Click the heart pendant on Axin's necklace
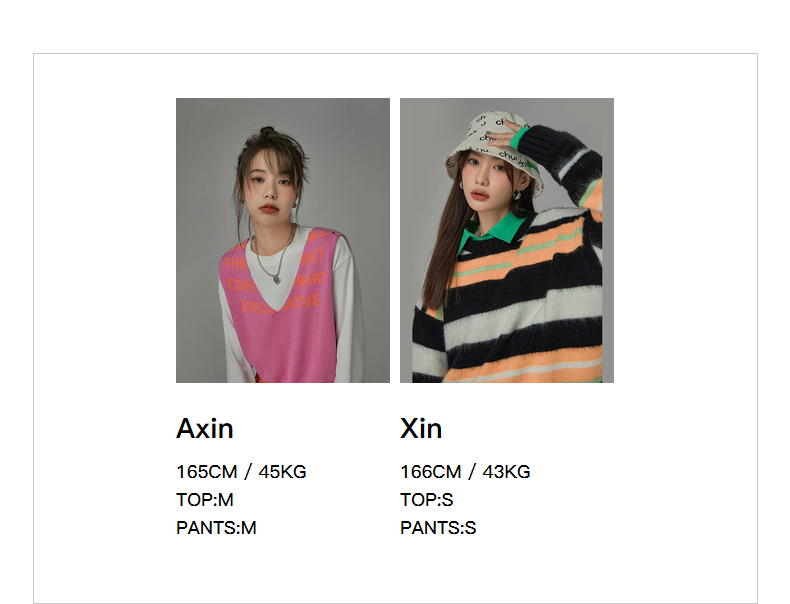The image size is (790, 604). coord(277,279)
